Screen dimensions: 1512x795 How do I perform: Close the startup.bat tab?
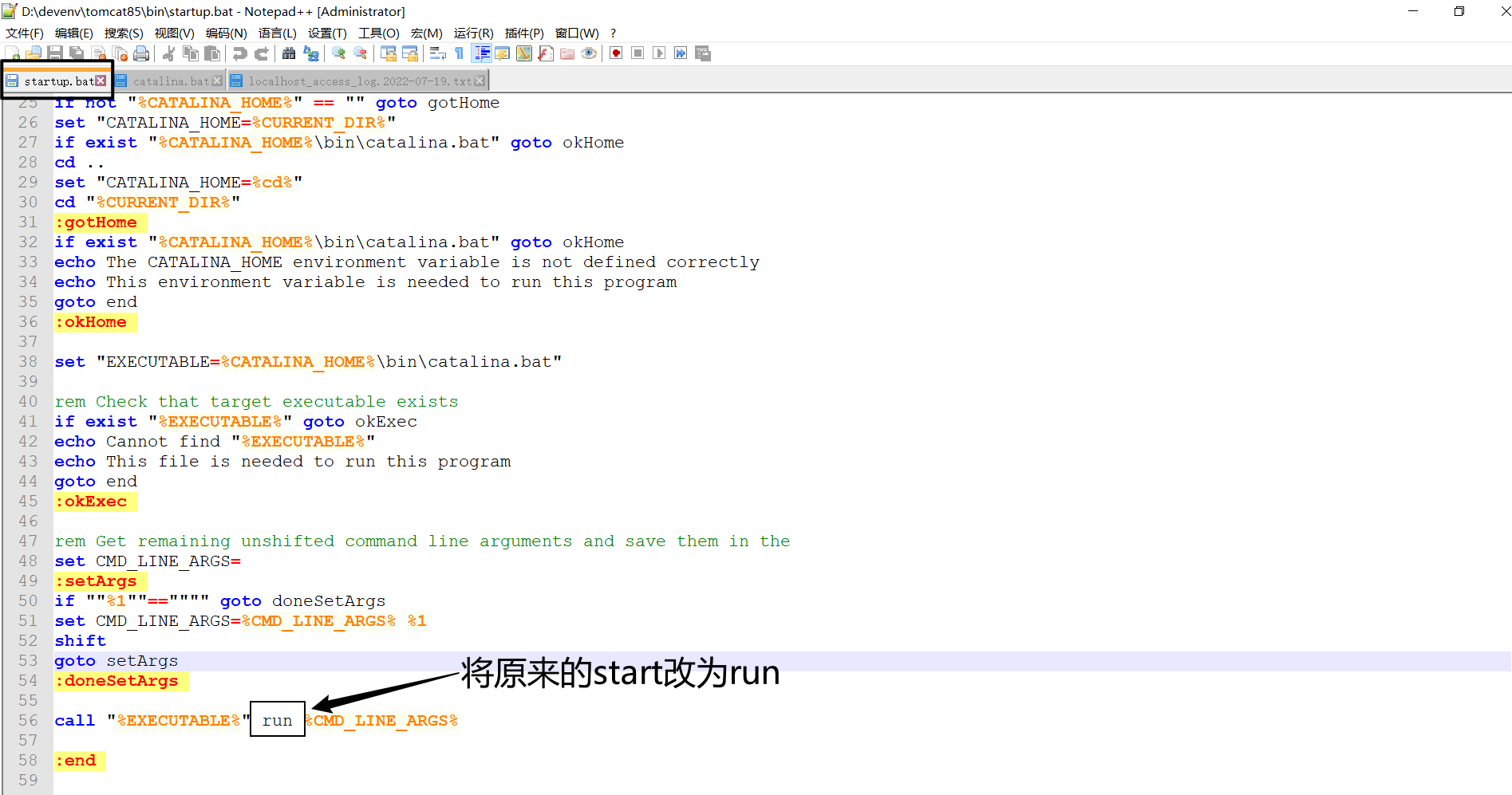click(101, 81)
